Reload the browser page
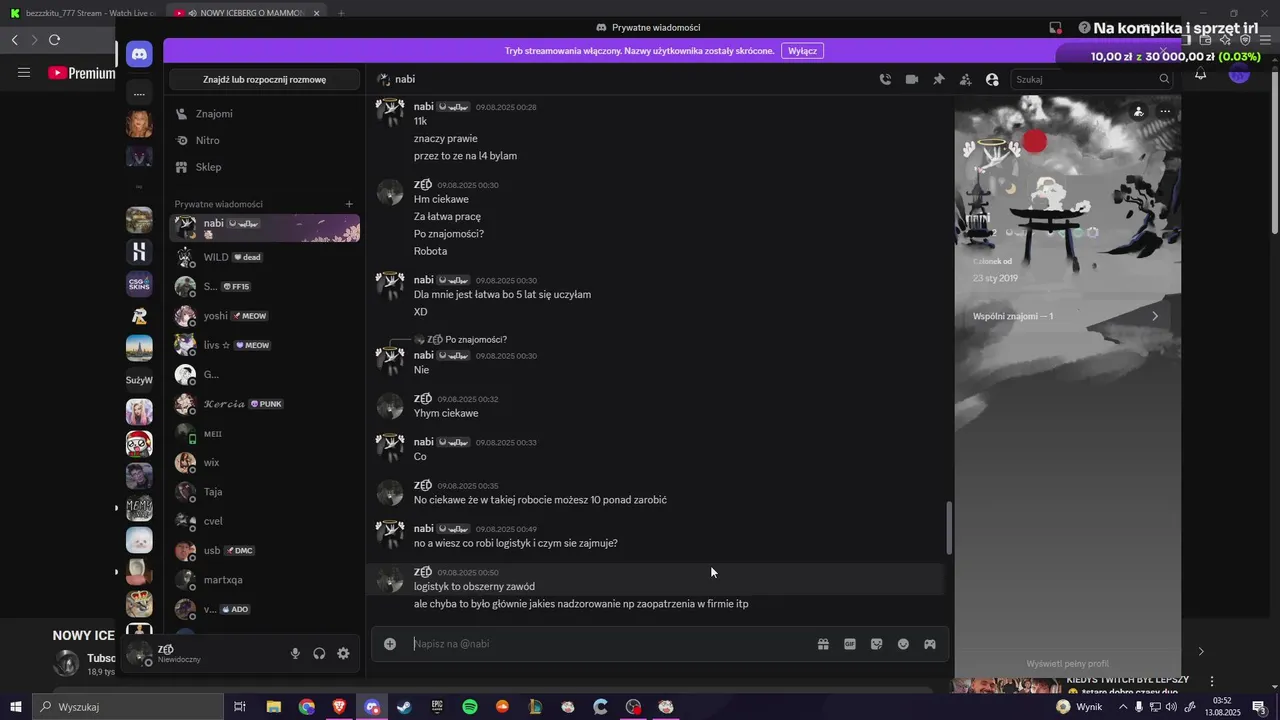Viewport: 1280px width, 720px height. point(54,40)
